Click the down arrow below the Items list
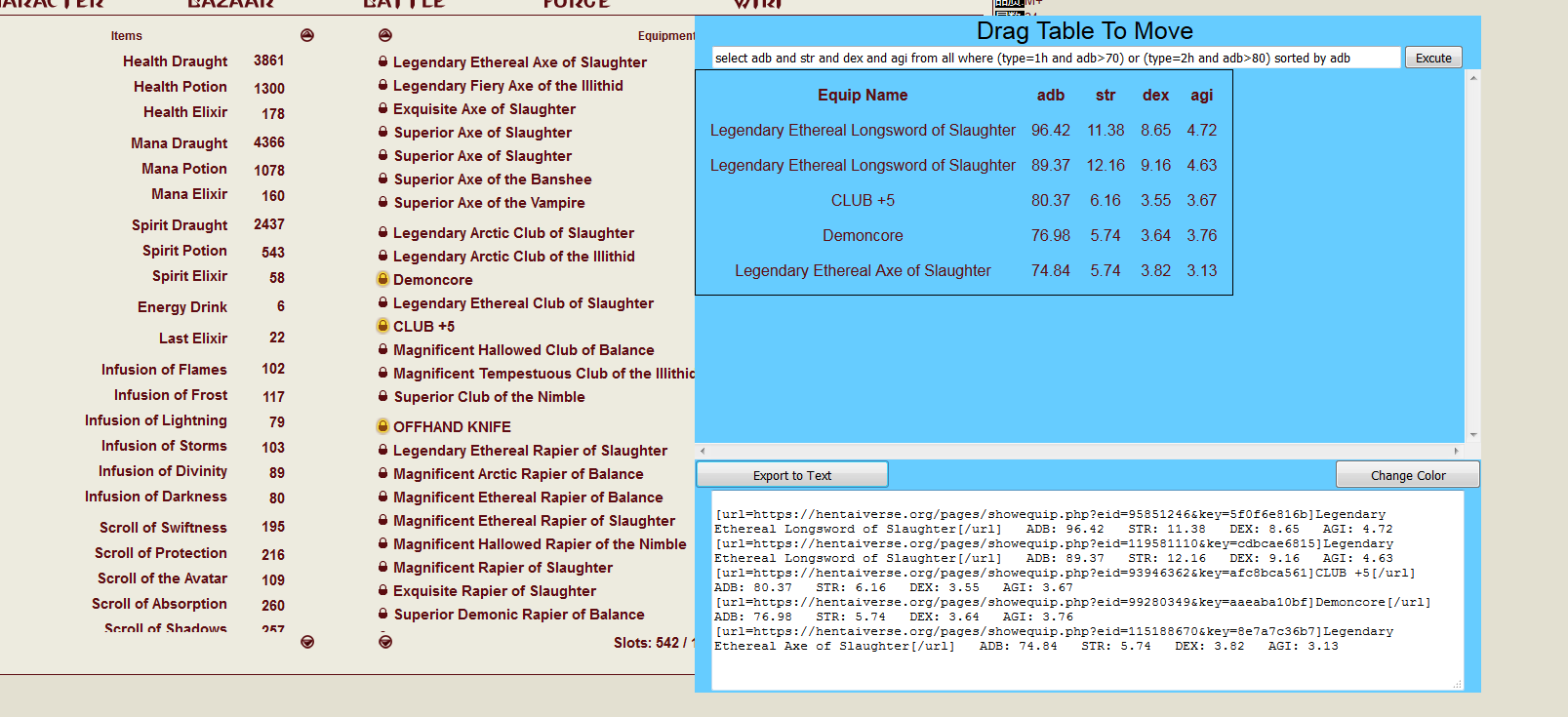This screenshot has height=717, width=1568. [x=307, y=642]
